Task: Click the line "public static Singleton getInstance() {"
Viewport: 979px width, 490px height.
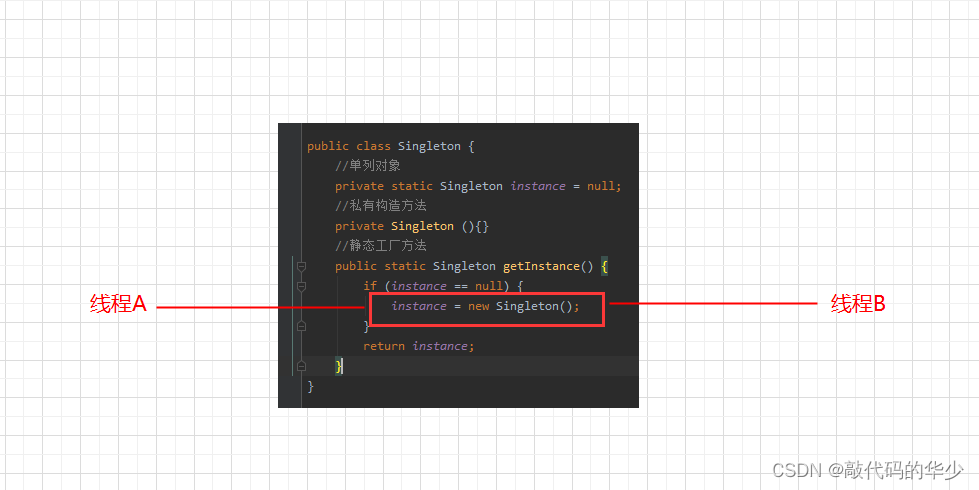Action: (x=471, y=266)
